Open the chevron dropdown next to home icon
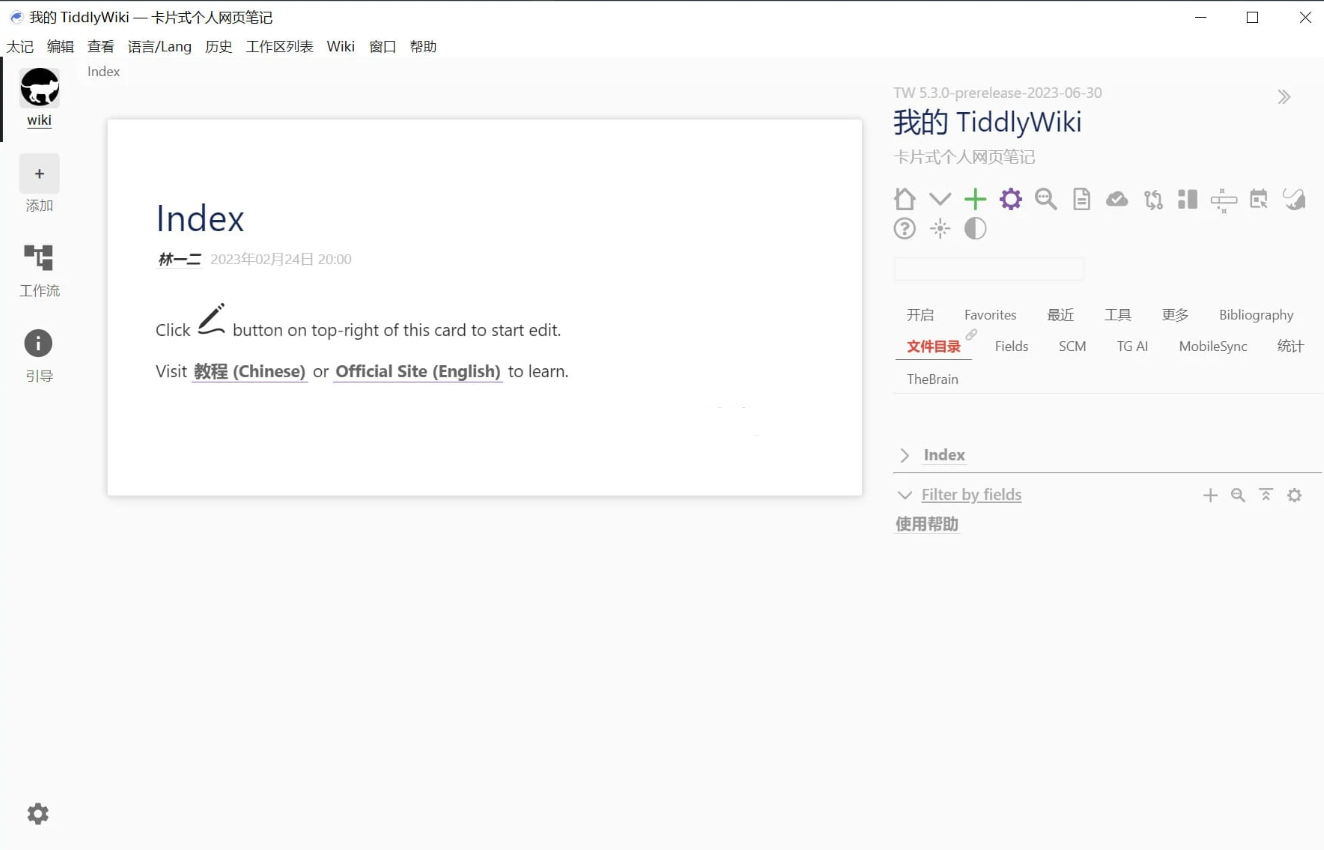Image resolution: width=1324 pixels, height=850 pixels. pos(939,198)
